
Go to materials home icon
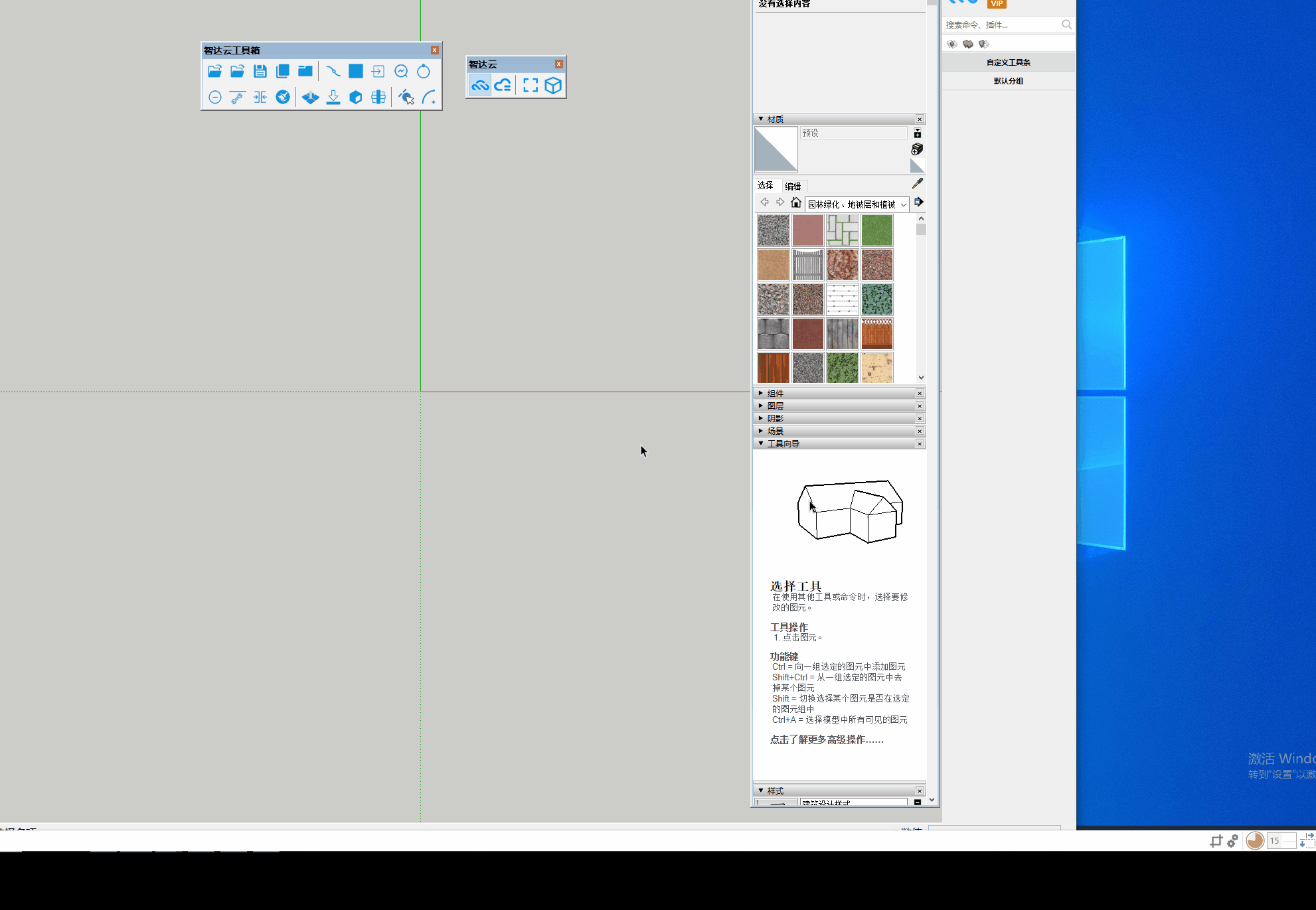(795, 202)
